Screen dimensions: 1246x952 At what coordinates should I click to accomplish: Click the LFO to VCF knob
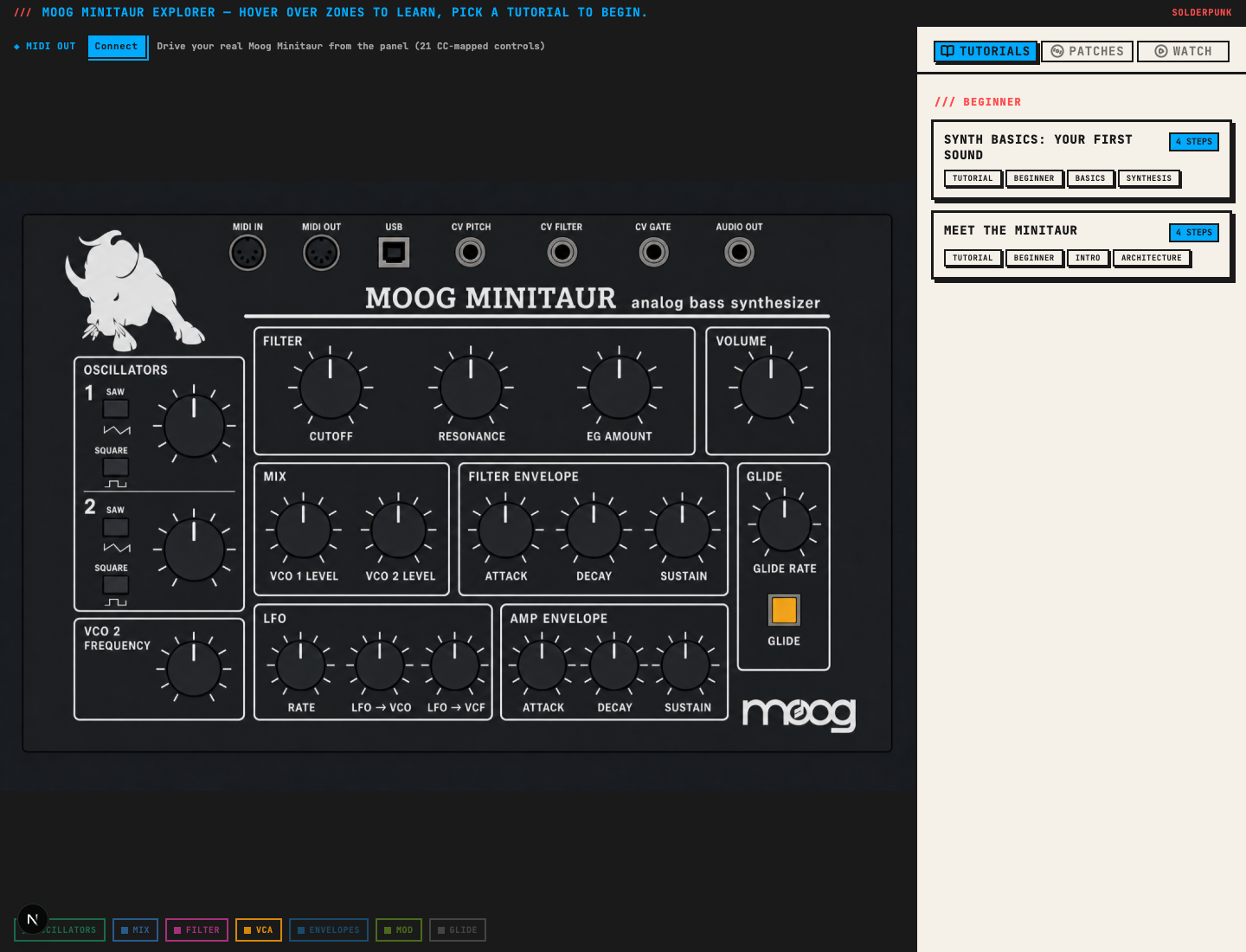click(x=455, y=665)
